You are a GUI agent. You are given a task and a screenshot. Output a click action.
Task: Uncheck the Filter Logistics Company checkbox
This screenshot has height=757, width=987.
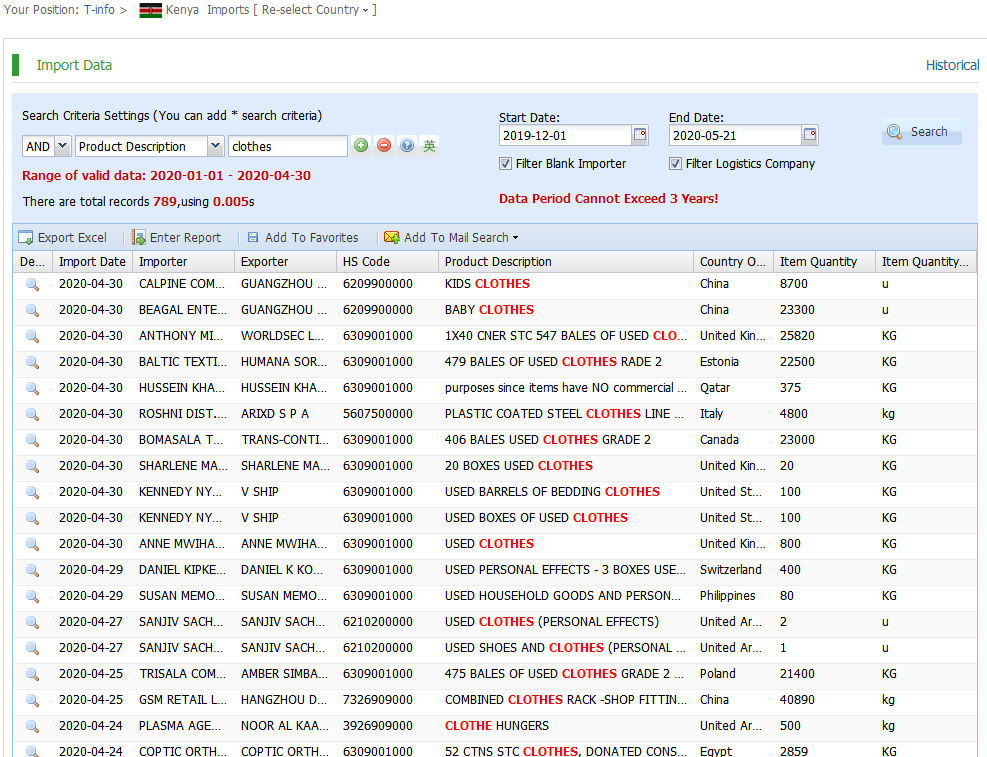click(x=676, y=164)
